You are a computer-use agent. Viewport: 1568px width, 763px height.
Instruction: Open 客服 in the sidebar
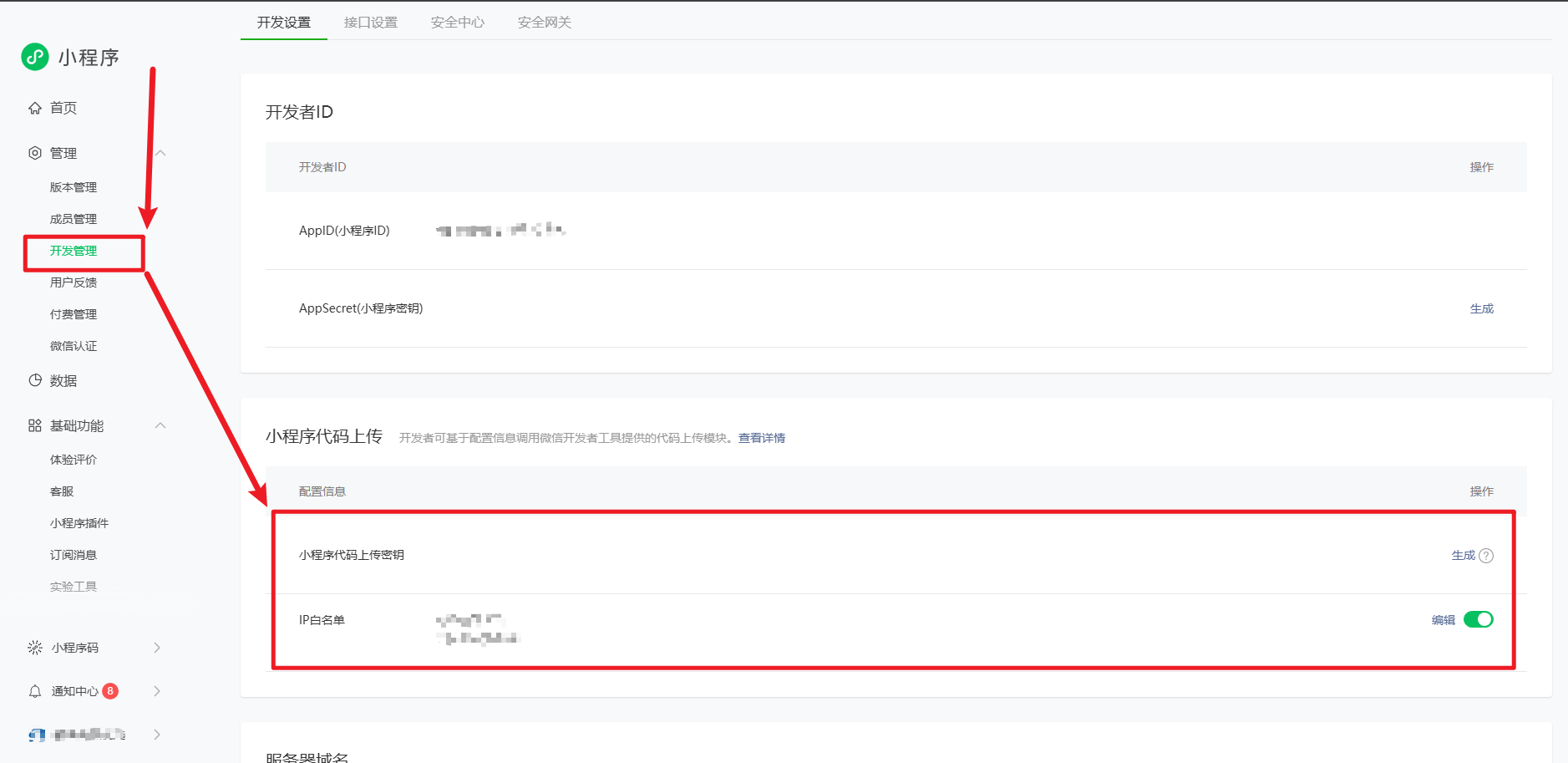click(62, 491)
